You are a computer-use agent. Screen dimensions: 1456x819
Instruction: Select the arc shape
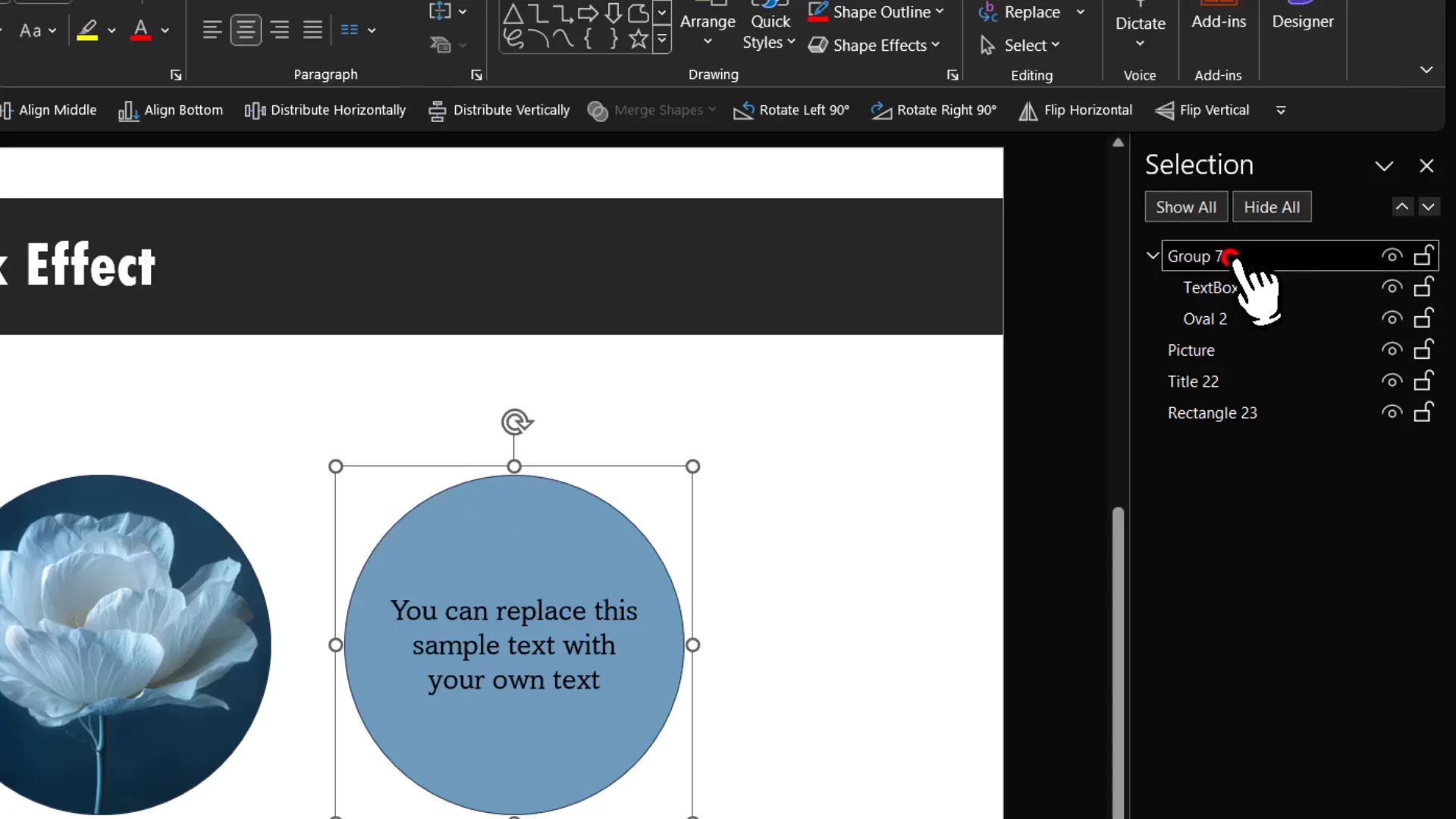(x=538, y=39)
